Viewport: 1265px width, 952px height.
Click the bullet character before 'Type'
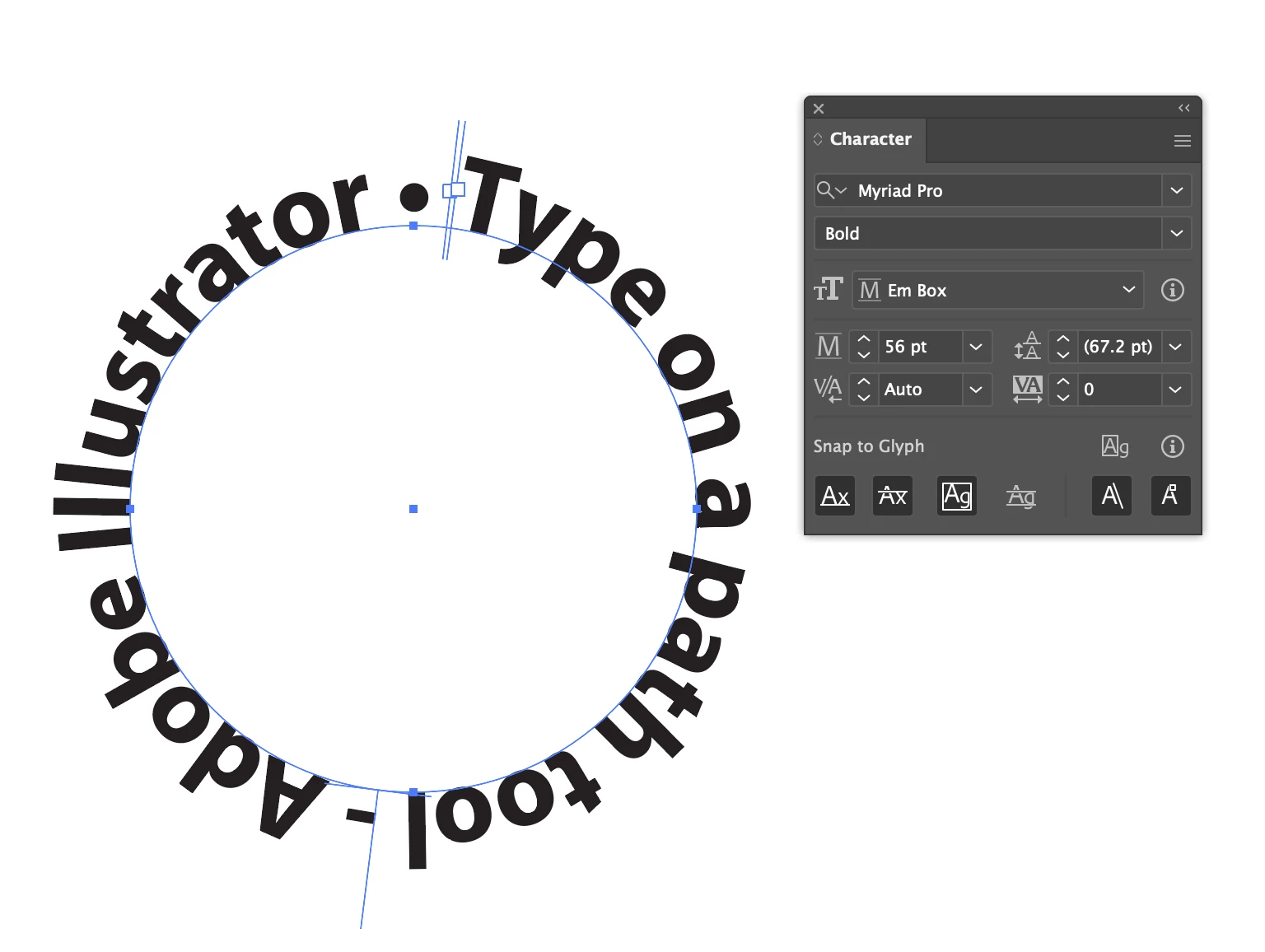coord(414,197)
